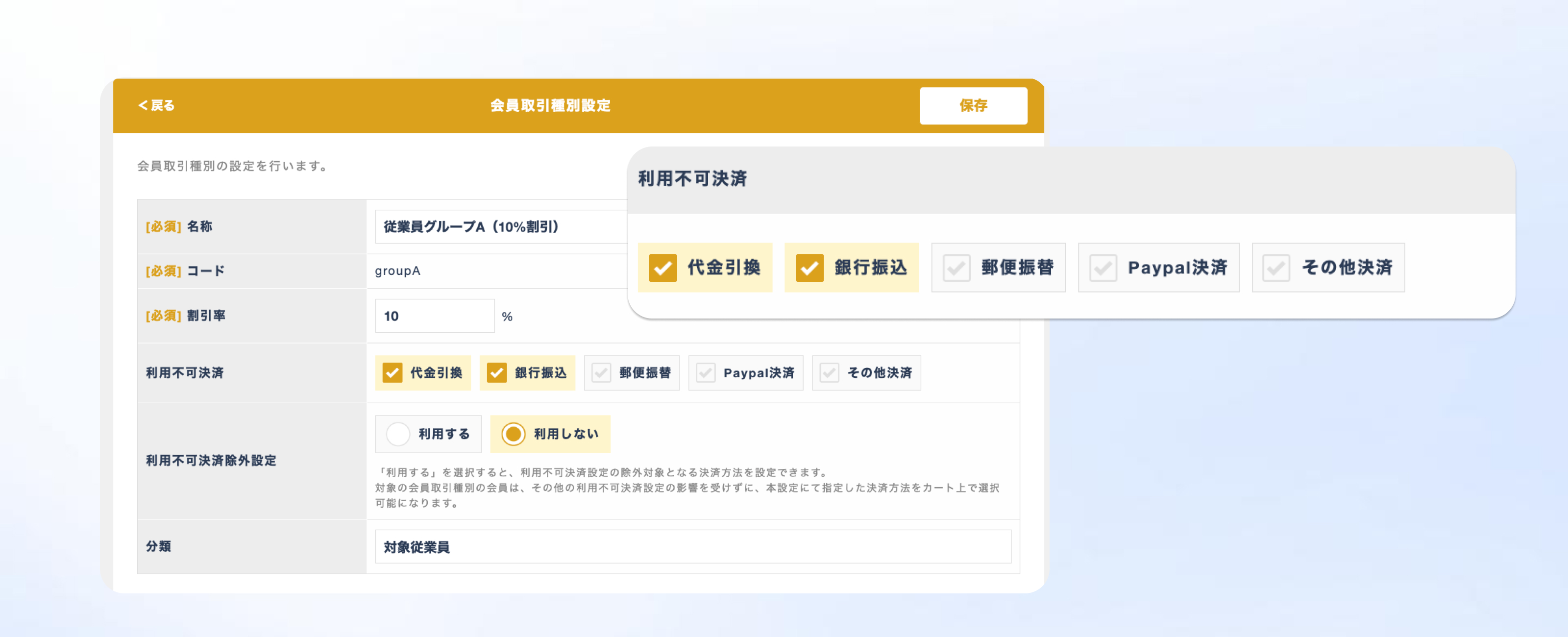The width and height of the screenshot is (1568, 637).
Task: Click the groupA code value
Action: pos(397,270)
